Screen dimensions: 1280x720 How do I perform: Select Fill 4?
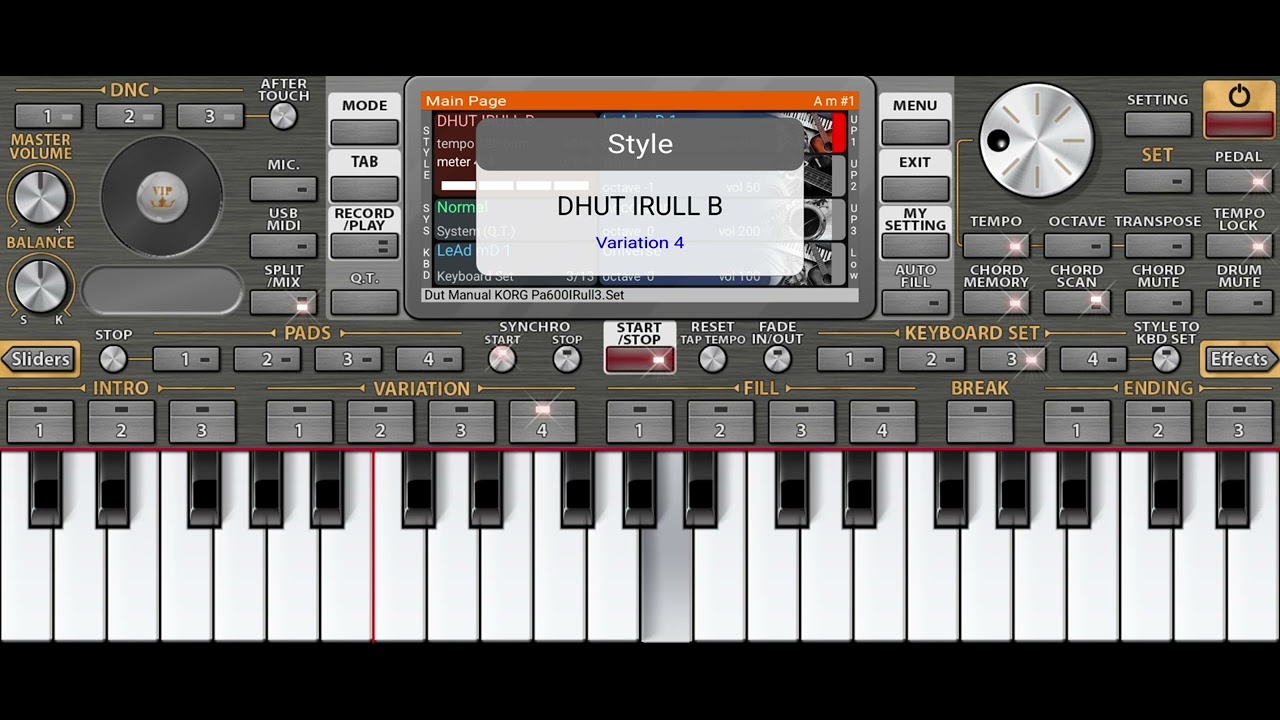(882, 421)
